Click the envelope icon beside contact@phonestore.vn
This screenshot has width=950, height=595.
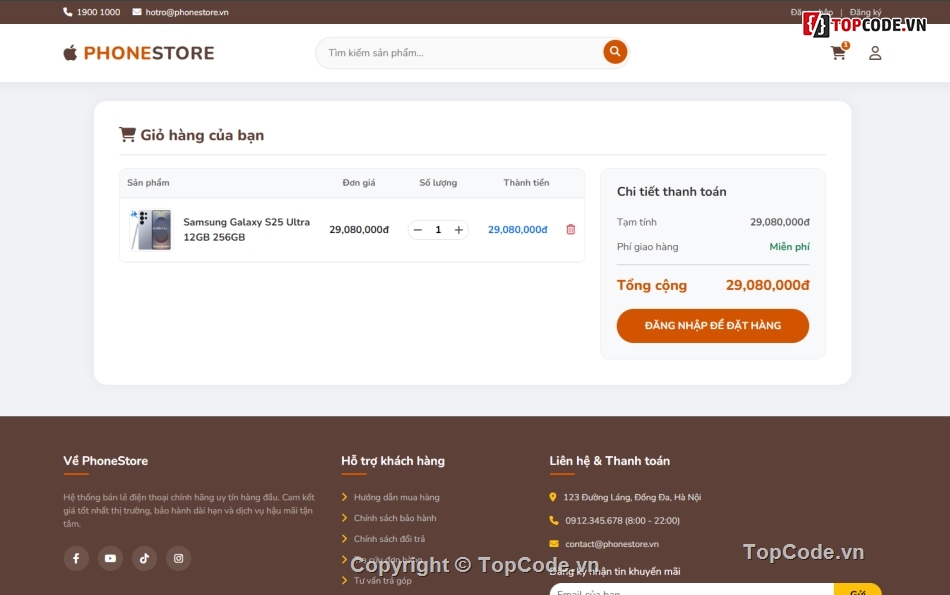(553, 544)
